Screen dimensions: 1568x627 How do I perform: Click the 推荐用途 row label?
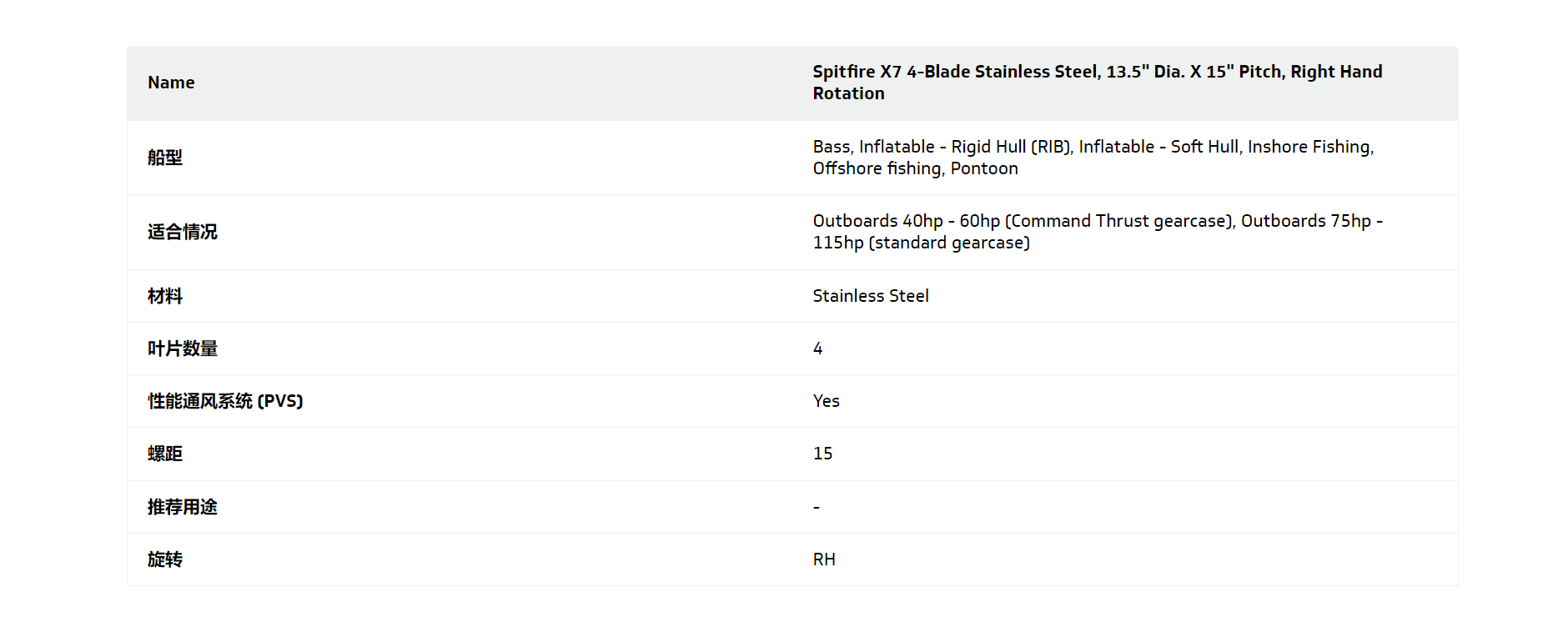click(183, 507)
